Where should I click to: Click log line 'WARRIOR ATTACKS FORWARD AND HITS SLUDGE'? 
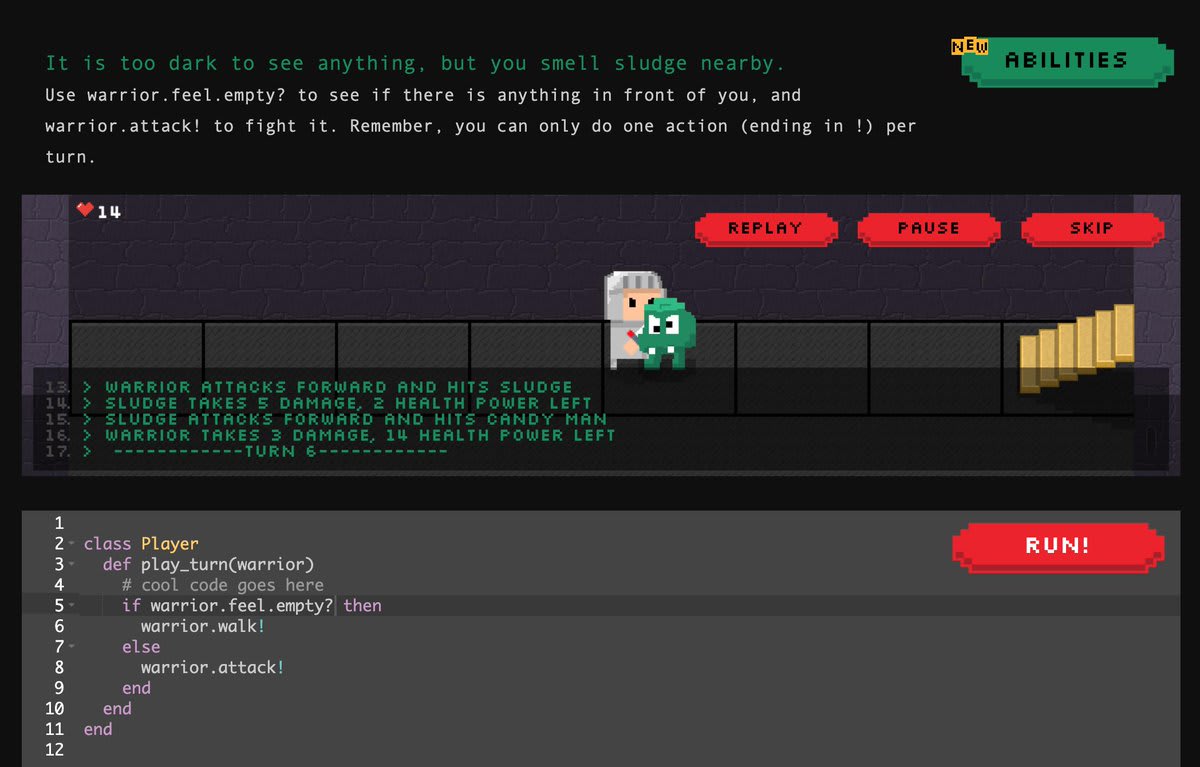pos(339,387)
